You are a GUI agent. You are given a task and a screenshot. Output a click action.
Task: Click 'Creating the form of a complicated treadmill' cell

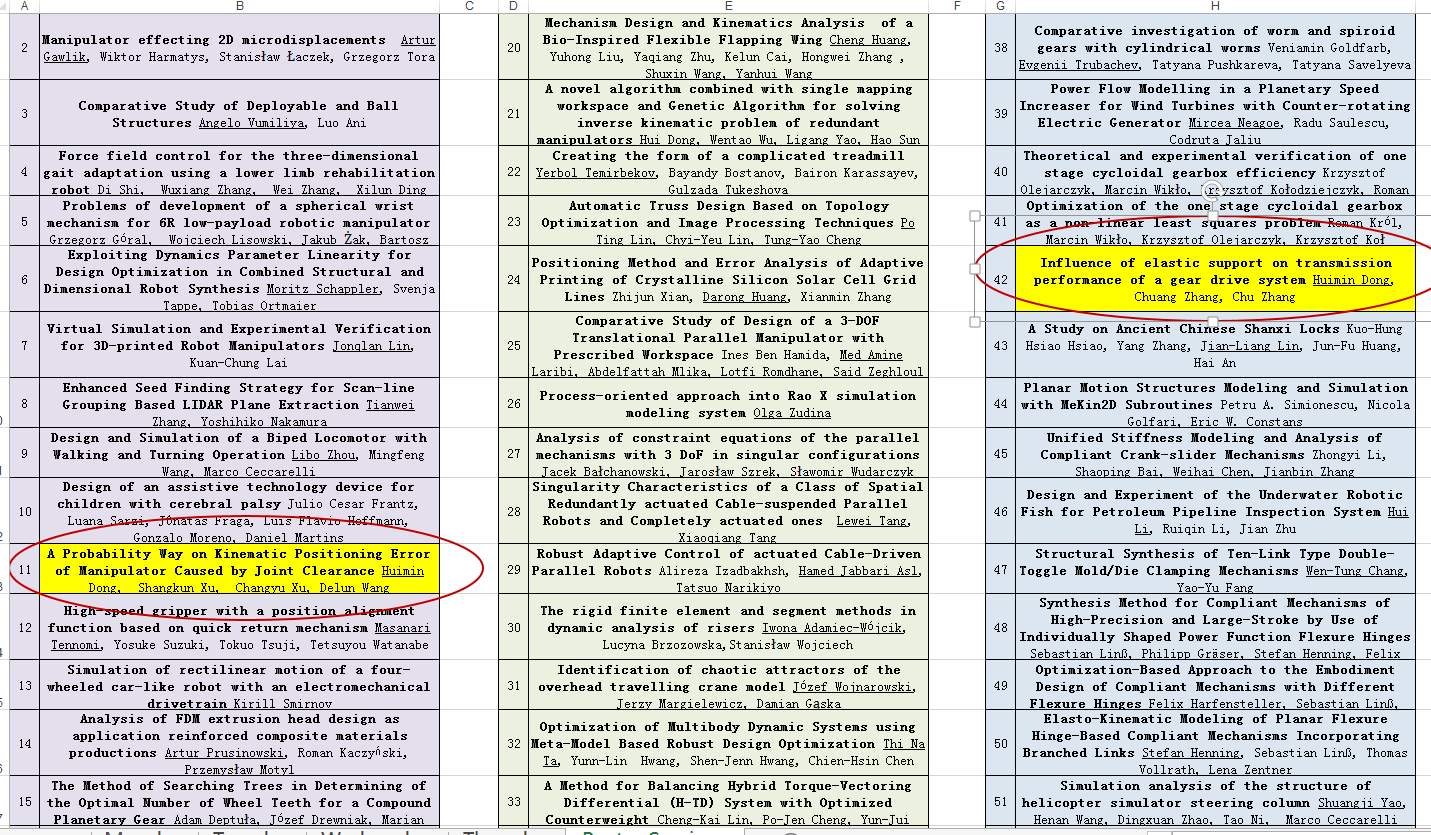pyautogui.click(x=728, y=171)
